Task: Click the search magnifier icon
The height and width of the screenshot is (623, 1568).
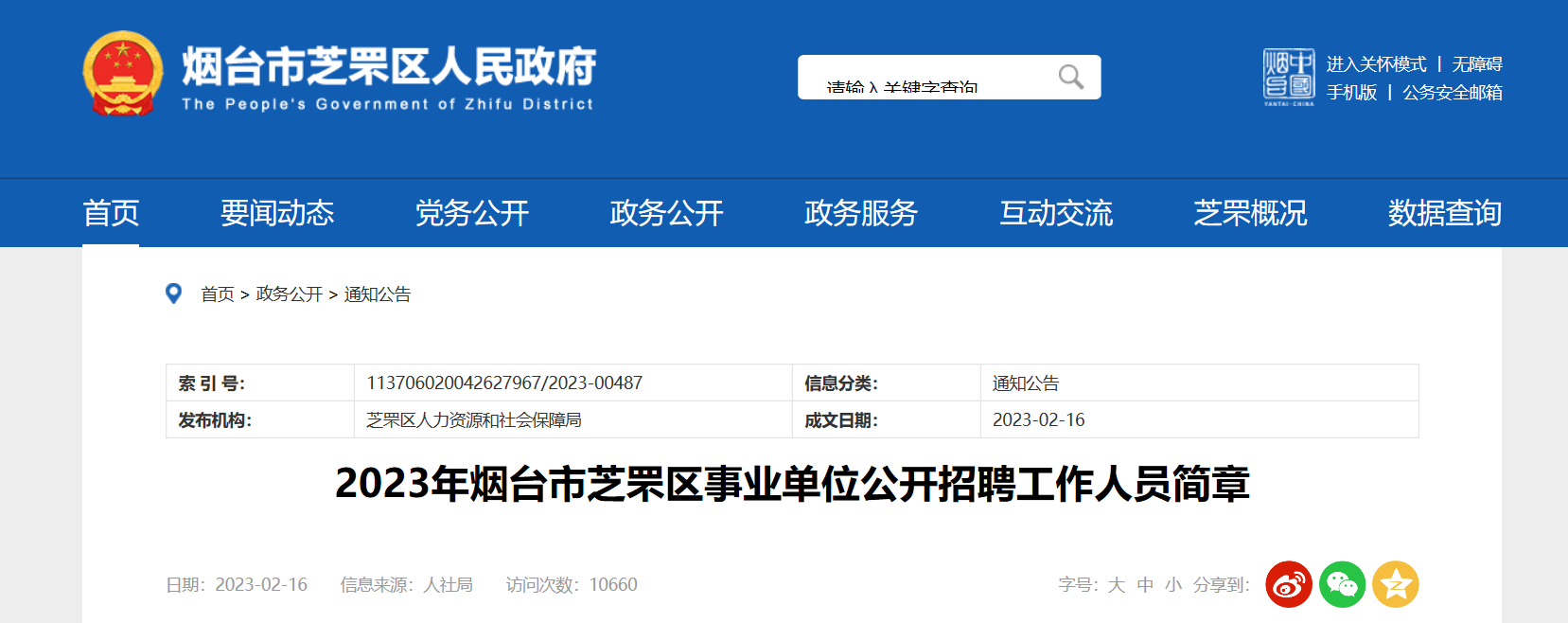Action: (x=1070, y=77)
